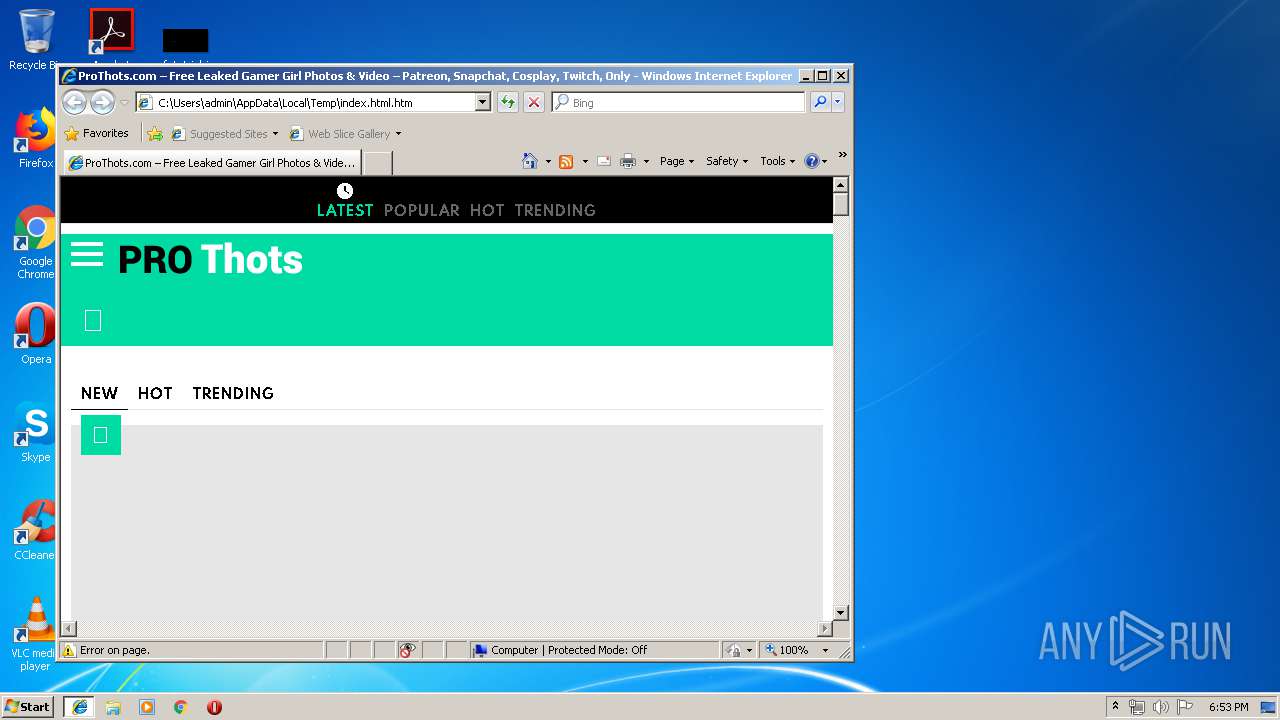Open the Recycle Bin desktop icon
1280x720 pixels.
point(36,40)
